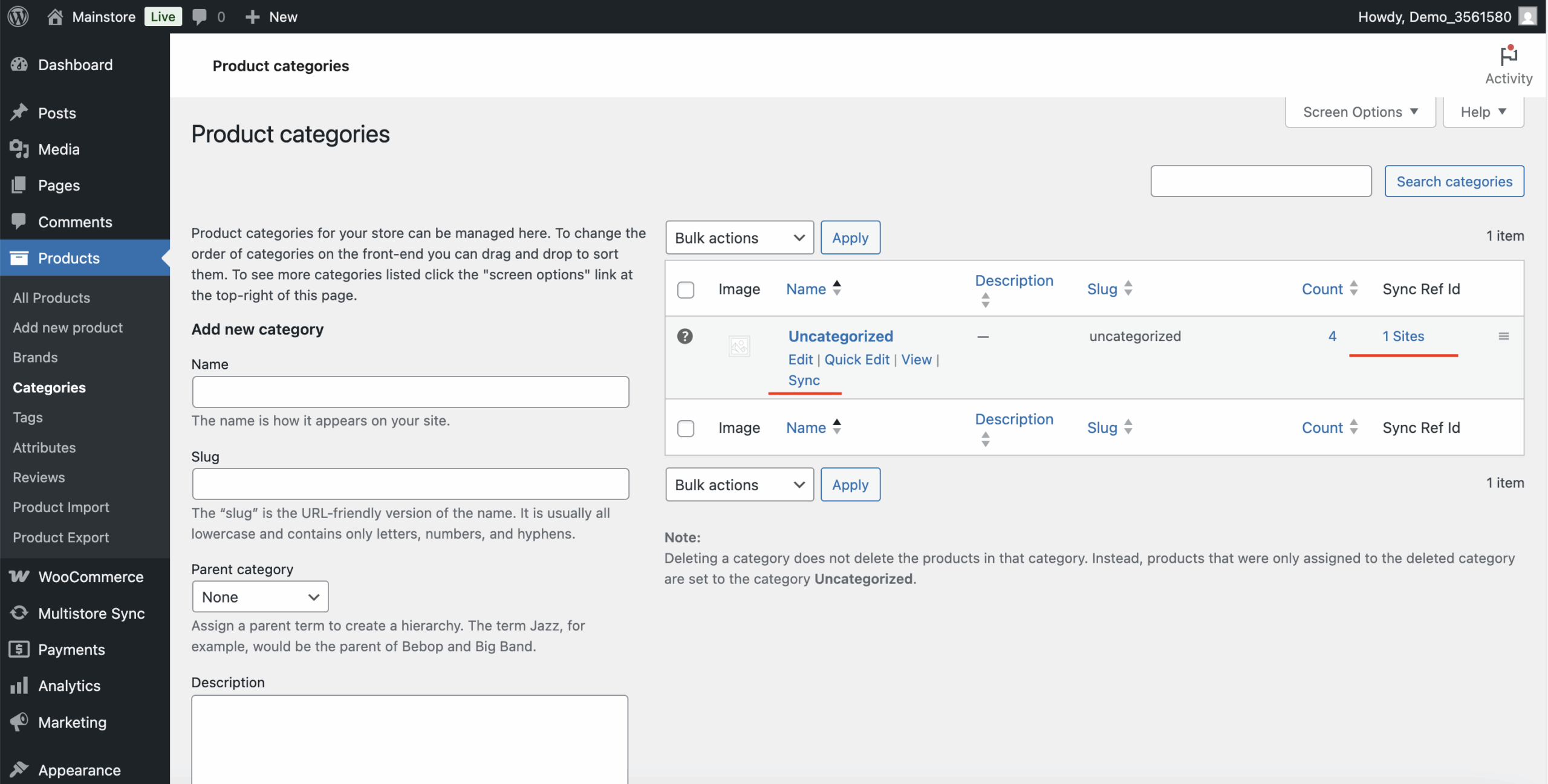Click the new category Name input field

[x=410, y=392]
